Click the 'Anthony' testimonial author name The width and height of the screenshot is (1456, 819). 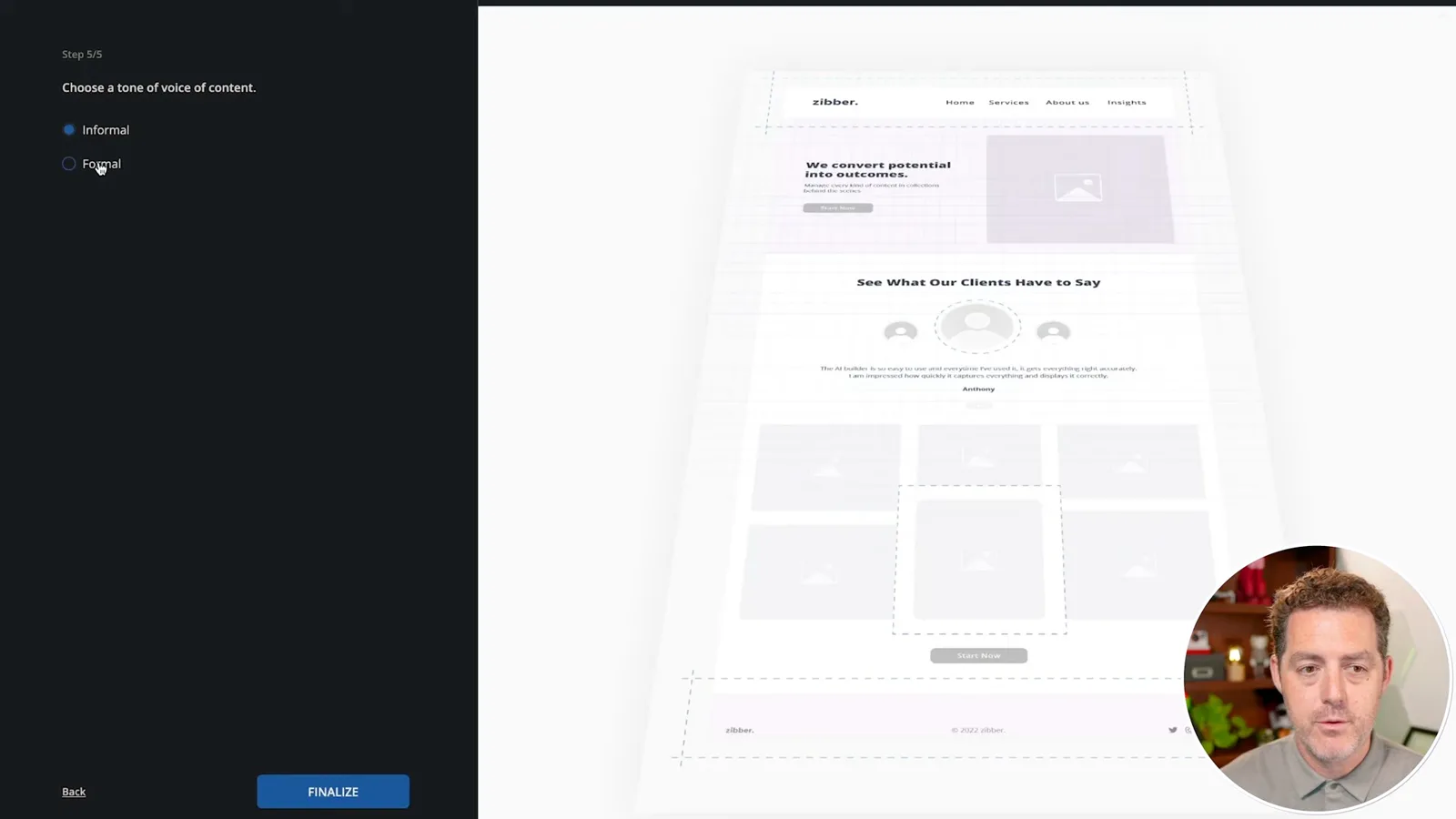point(978,389)
